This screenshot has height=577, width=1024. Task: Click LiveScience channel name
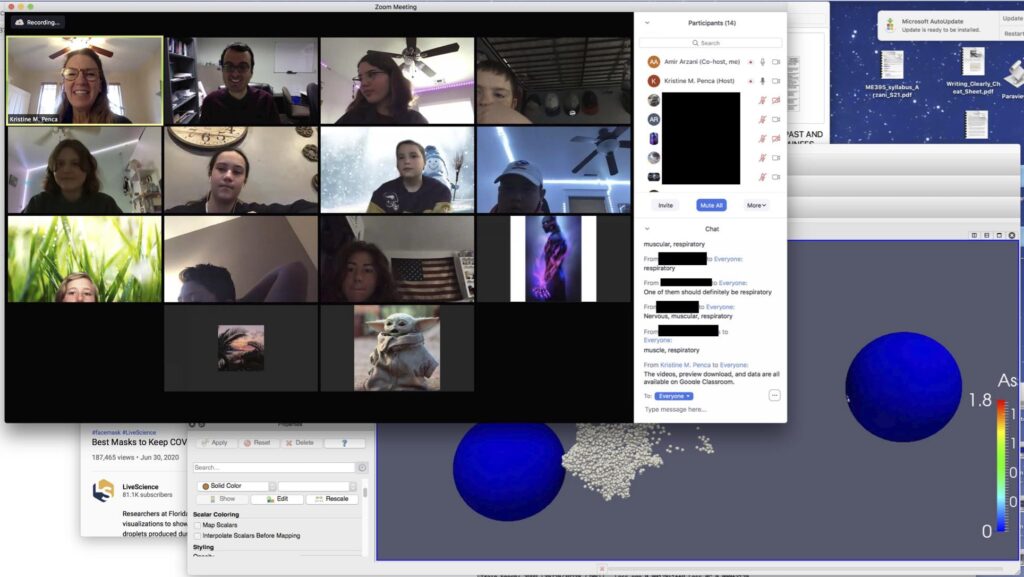[140, 487]
